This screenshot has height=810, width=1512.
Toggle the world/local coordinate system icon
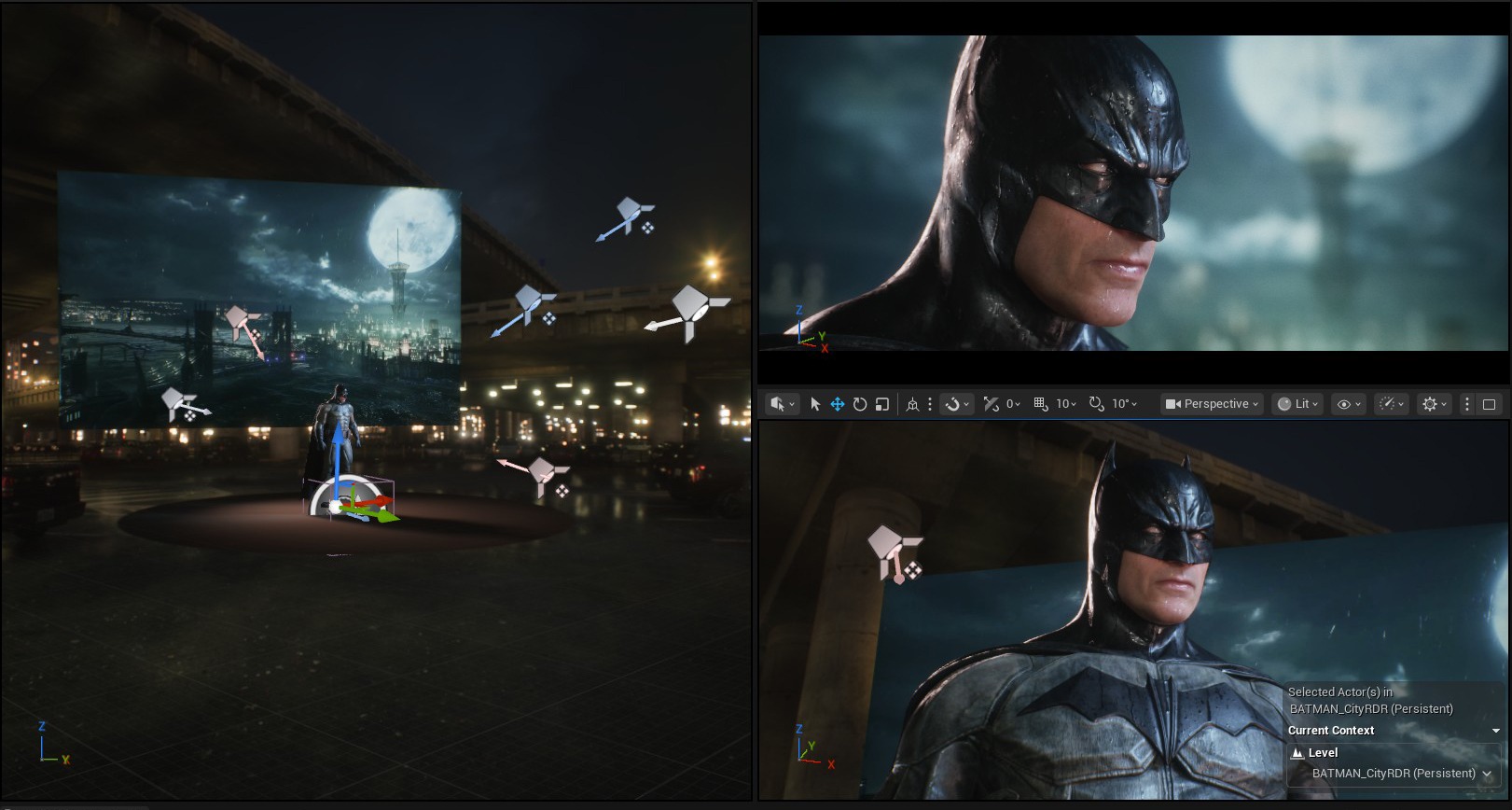[x=912, y=404]
